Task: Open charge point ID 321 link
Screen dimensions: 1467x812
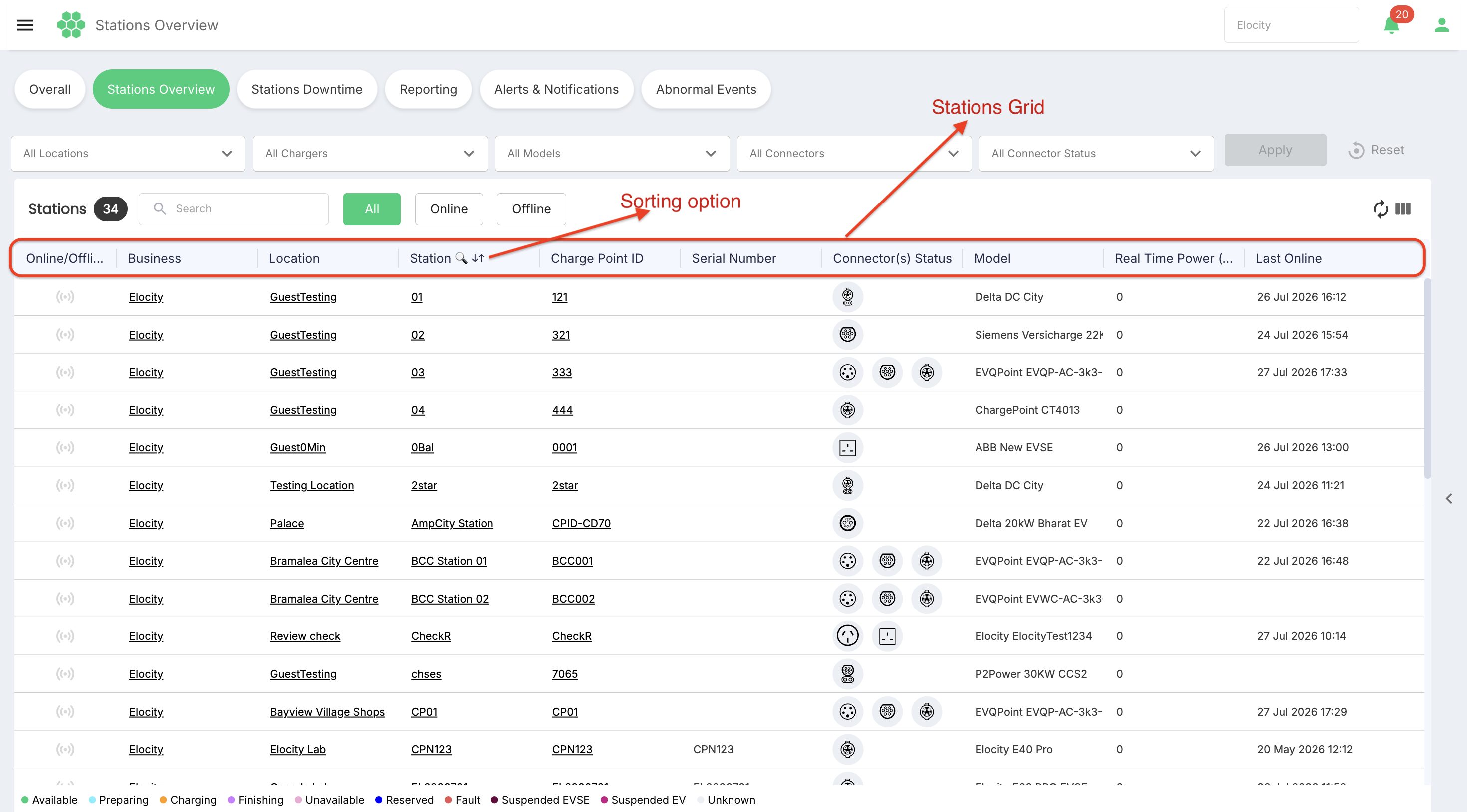Action: tap(561, 335)
